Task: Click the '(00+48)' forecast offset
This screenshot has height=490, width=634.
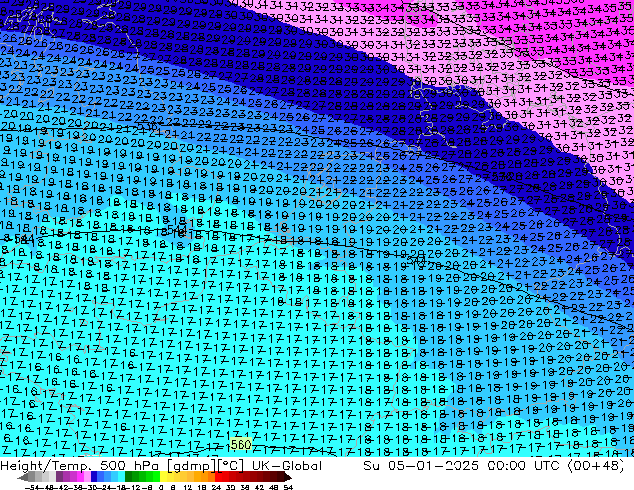Action: point(597,466)
